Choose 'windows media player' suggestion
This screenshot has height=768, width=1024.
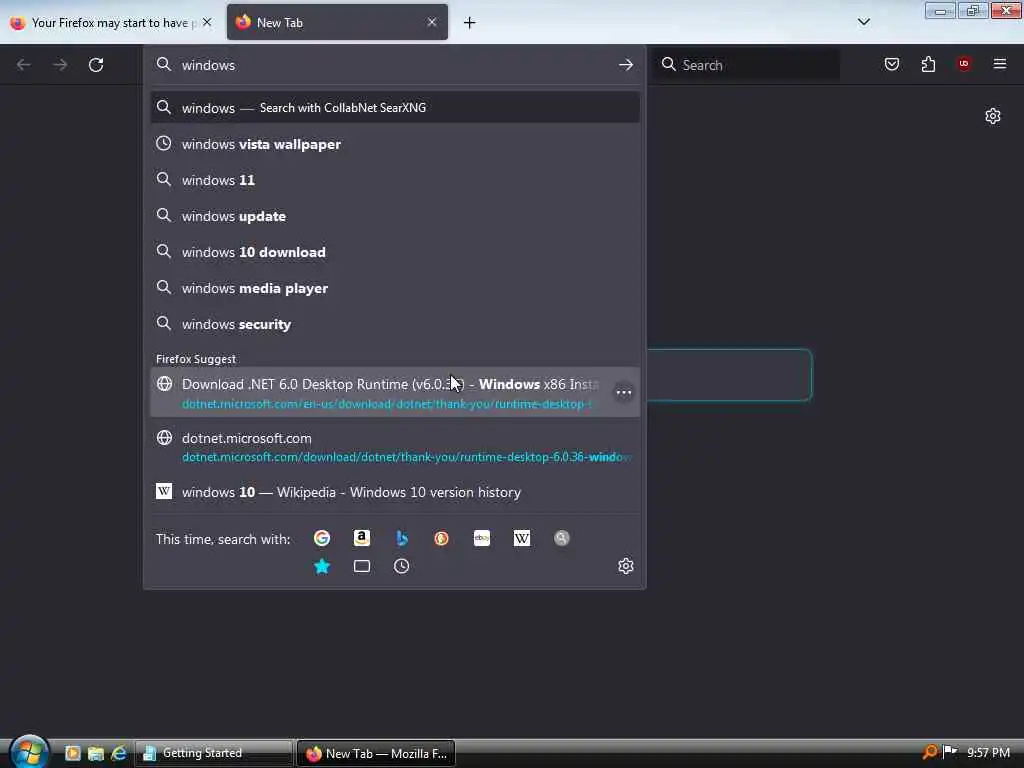395,287
